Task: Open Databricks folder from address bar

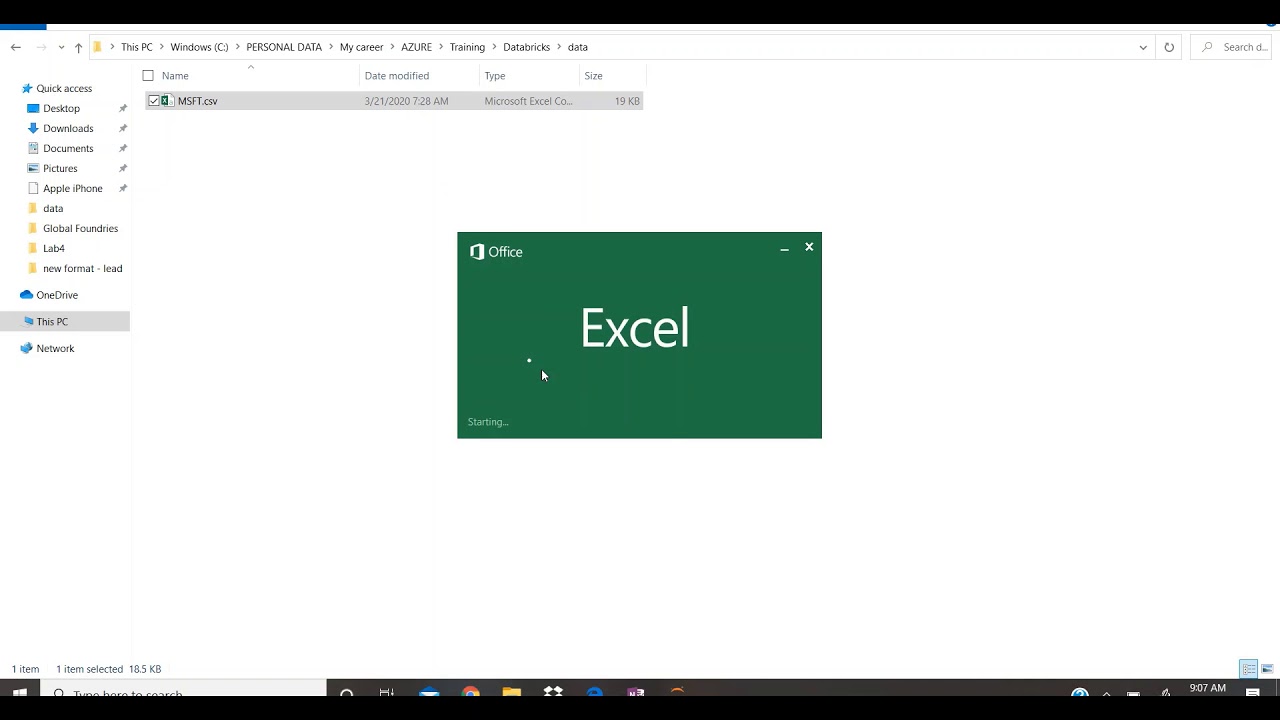Action: pos(526,47)
